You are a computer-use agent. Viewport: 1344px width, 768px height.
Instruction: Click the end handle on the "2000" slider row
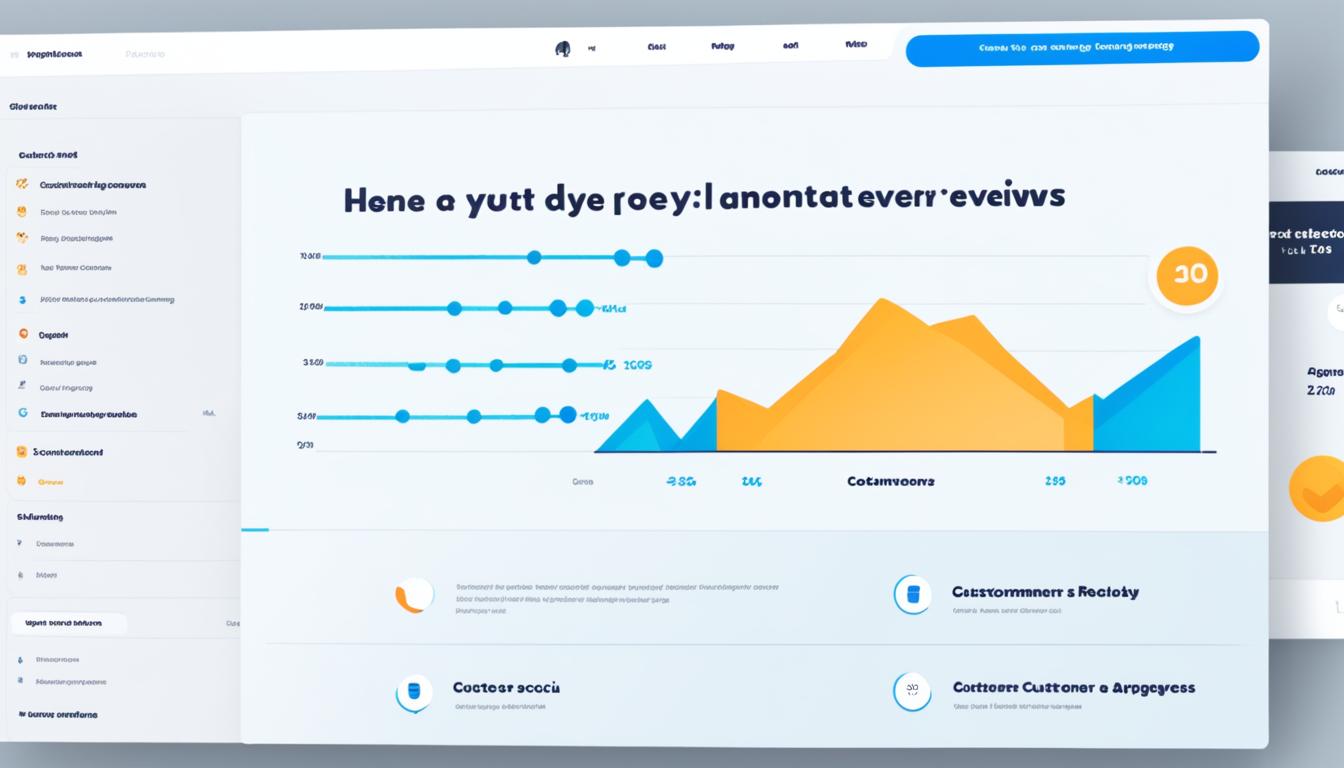[x=585, y=308]
